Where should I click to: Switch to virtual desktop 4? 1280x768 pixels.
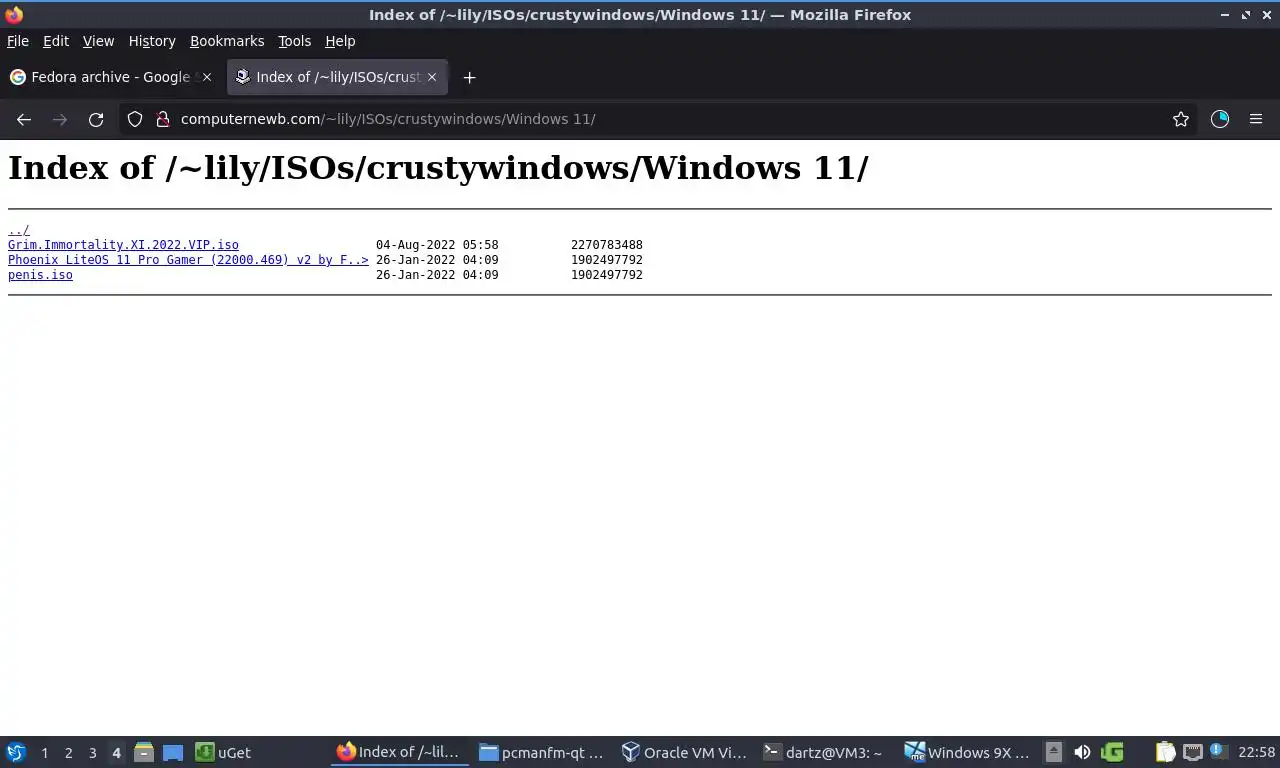click(x=116, y=753)
